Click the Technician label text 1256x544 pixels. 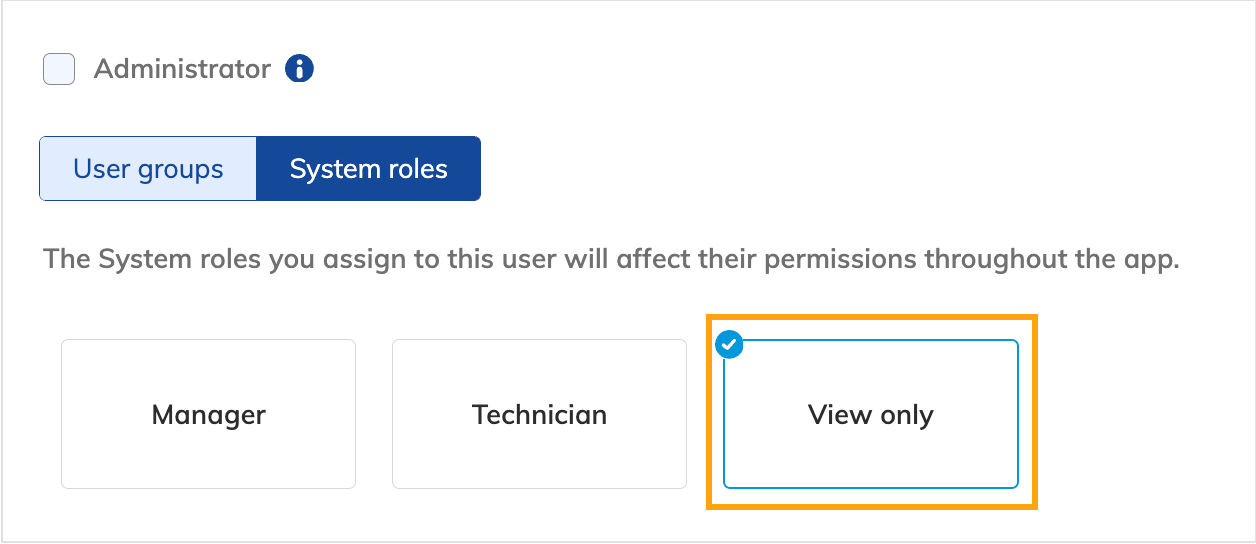tap(539, 415)
